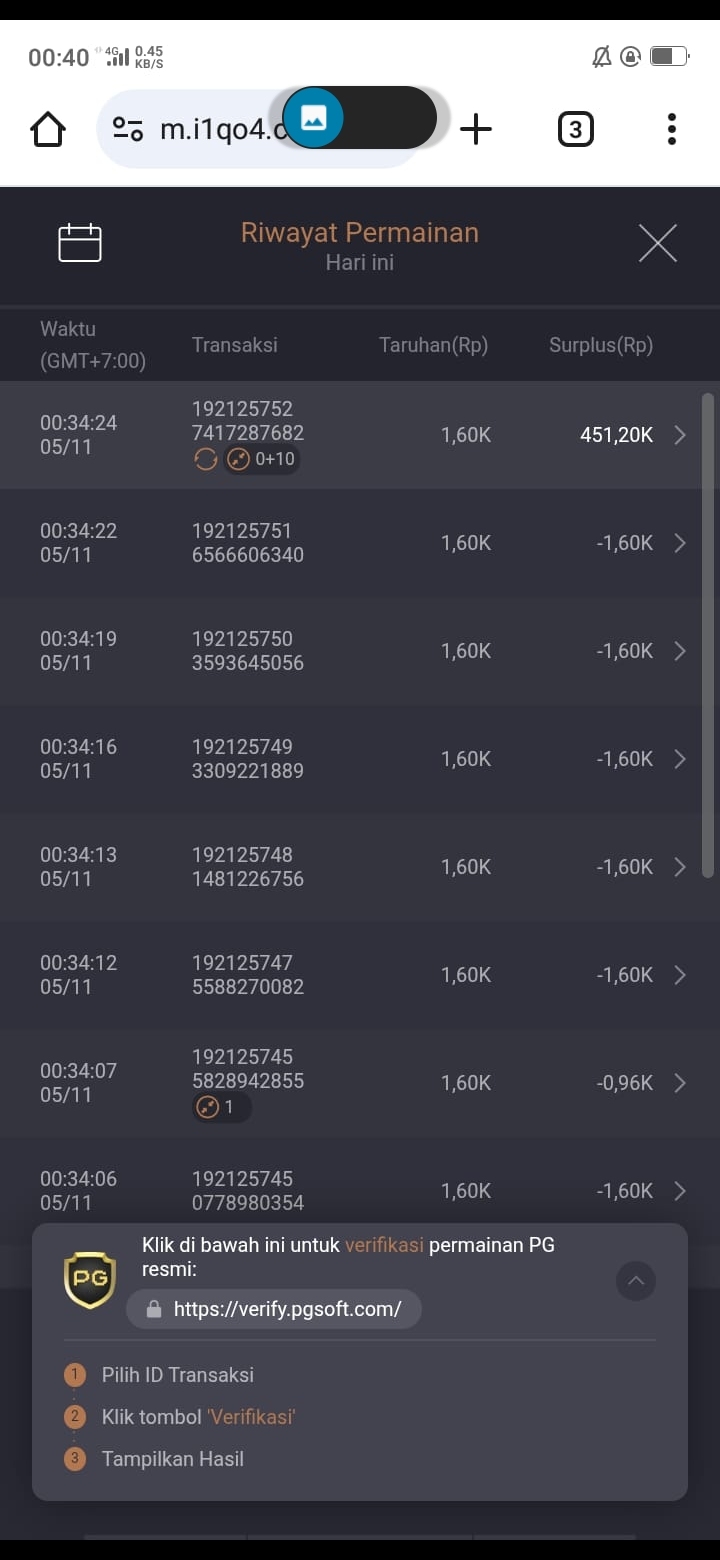Expand the 00:34:22 transaction row chevron
This screenshot has height=1560, width=720.
(x=680, y=543)
